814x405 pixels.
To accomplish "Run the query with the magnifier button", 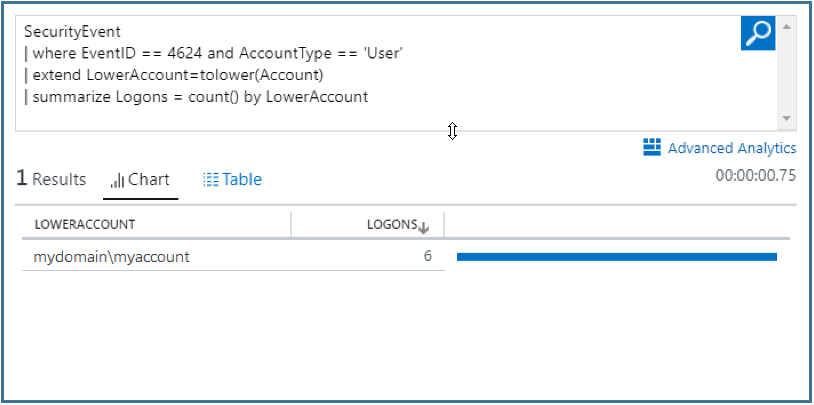I will coord(758,32).
